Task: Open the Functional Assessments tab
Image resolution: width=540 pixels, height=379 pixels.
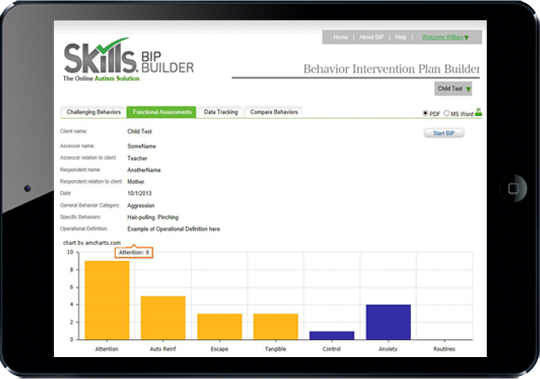Action: (162, 112)
